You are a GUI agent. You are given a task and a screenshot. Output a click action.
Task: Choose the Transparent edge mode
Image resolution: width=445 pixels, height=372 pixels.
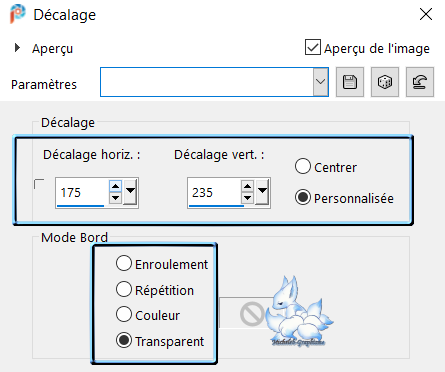(x=124, y=340)
